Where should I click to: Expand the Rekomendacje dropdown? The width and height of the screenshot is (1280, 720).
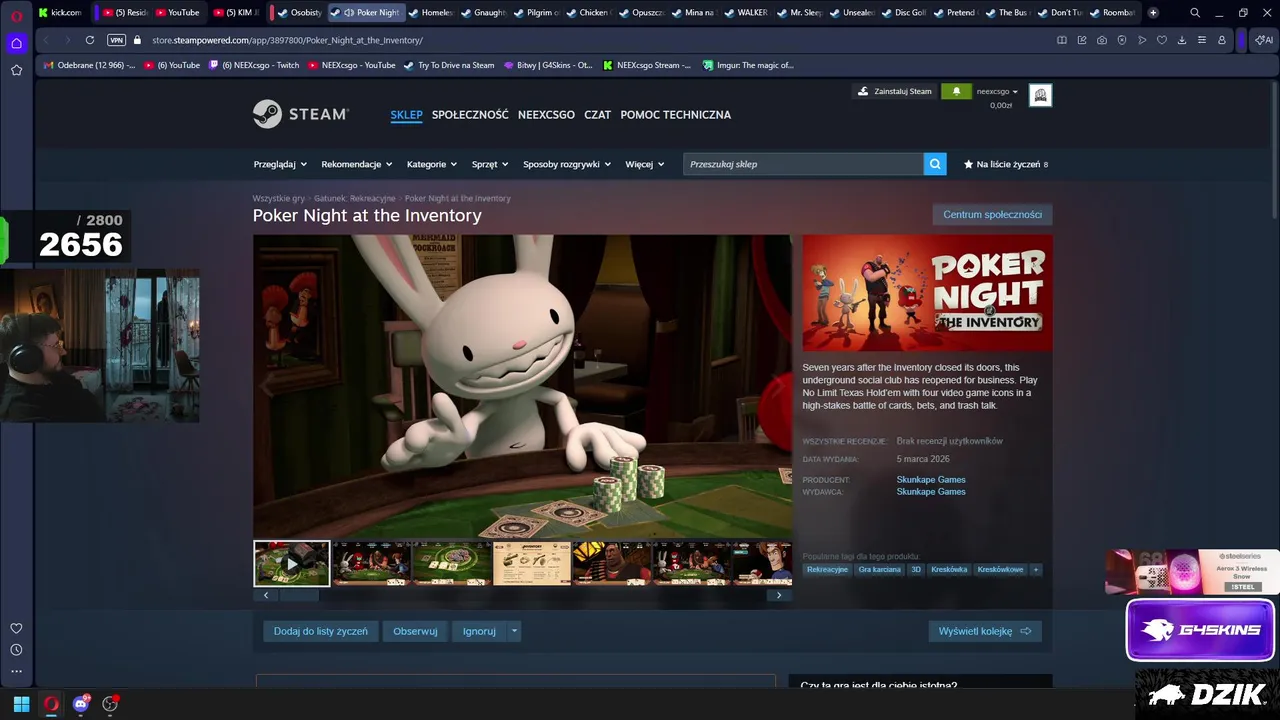click(356, 164)
